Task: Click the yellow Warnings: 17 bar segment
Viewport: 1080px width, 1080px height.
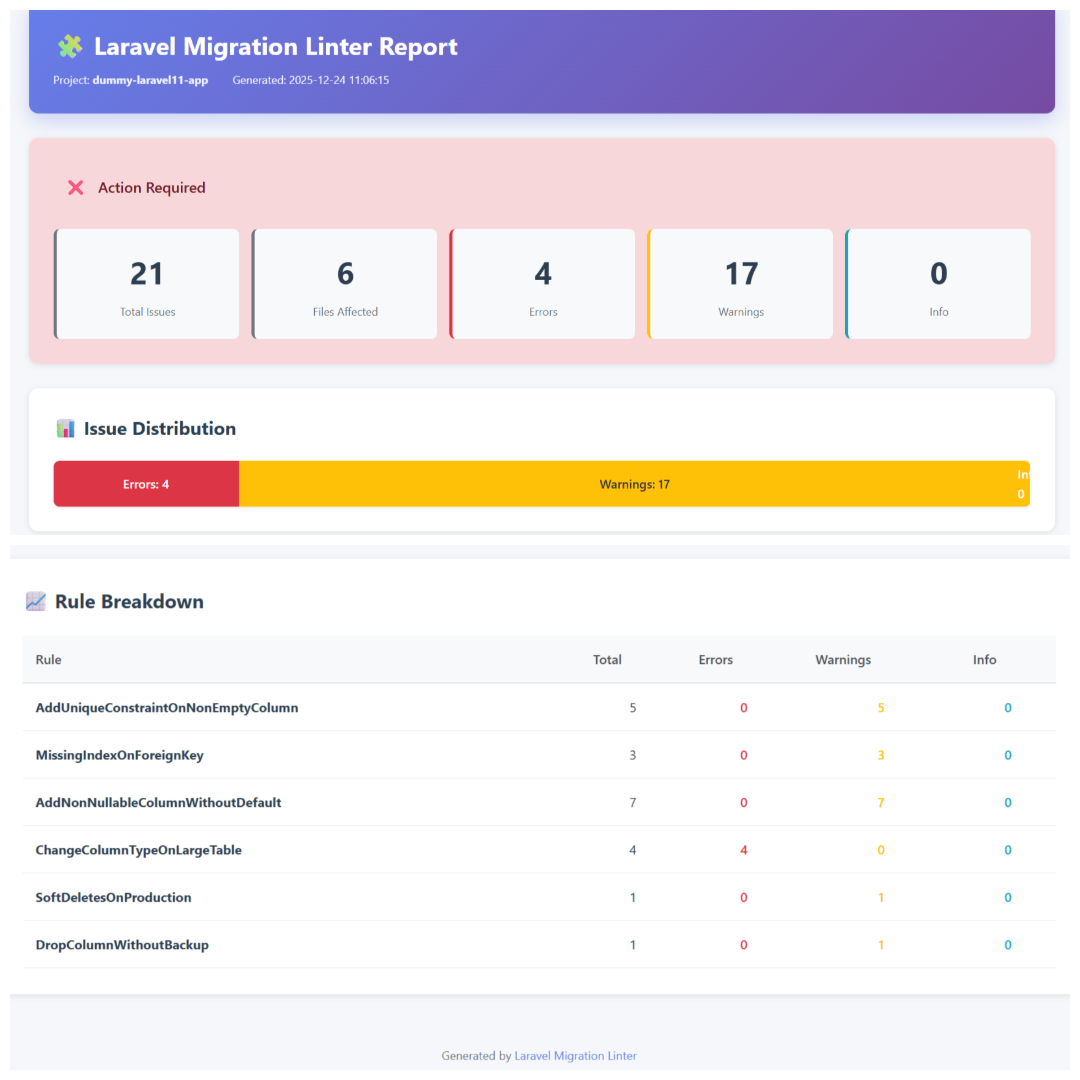Action: [x=634, y=484]
